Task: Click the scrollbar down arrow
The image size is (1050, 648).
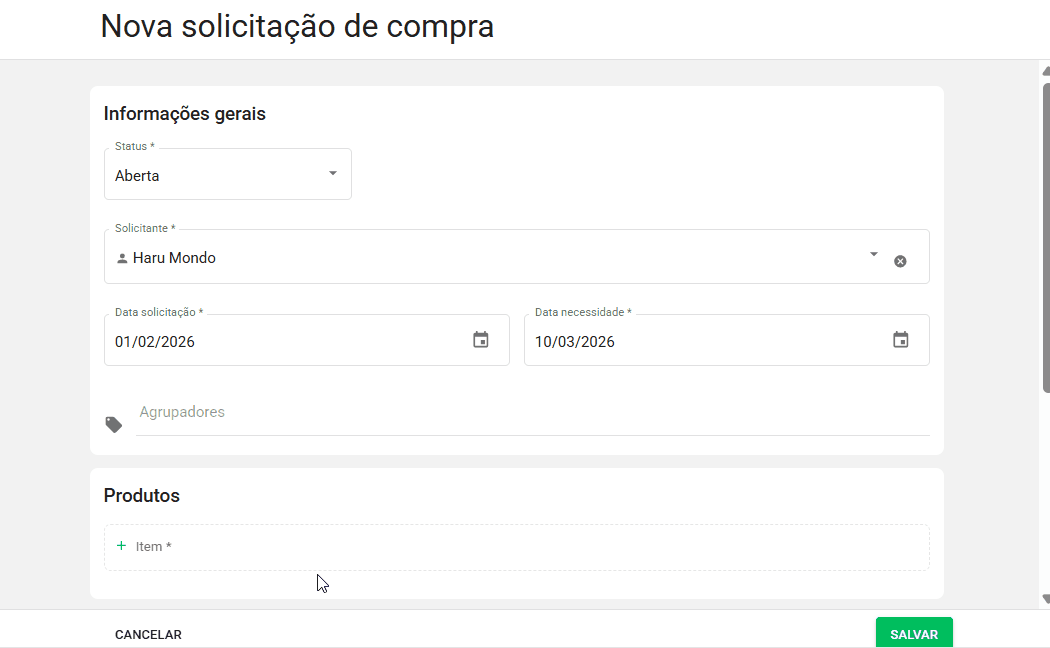Action: point(1043,600)
